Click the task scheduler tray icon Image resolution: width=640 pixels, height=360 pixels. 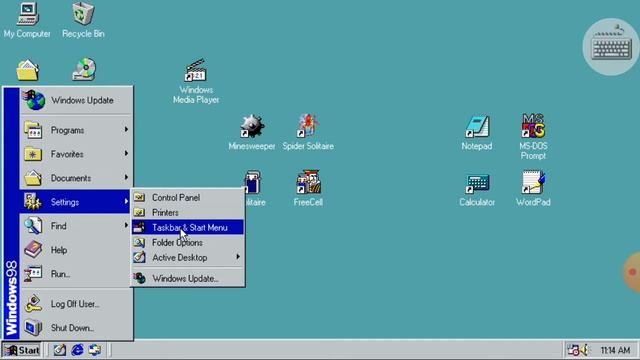(573, 350)
